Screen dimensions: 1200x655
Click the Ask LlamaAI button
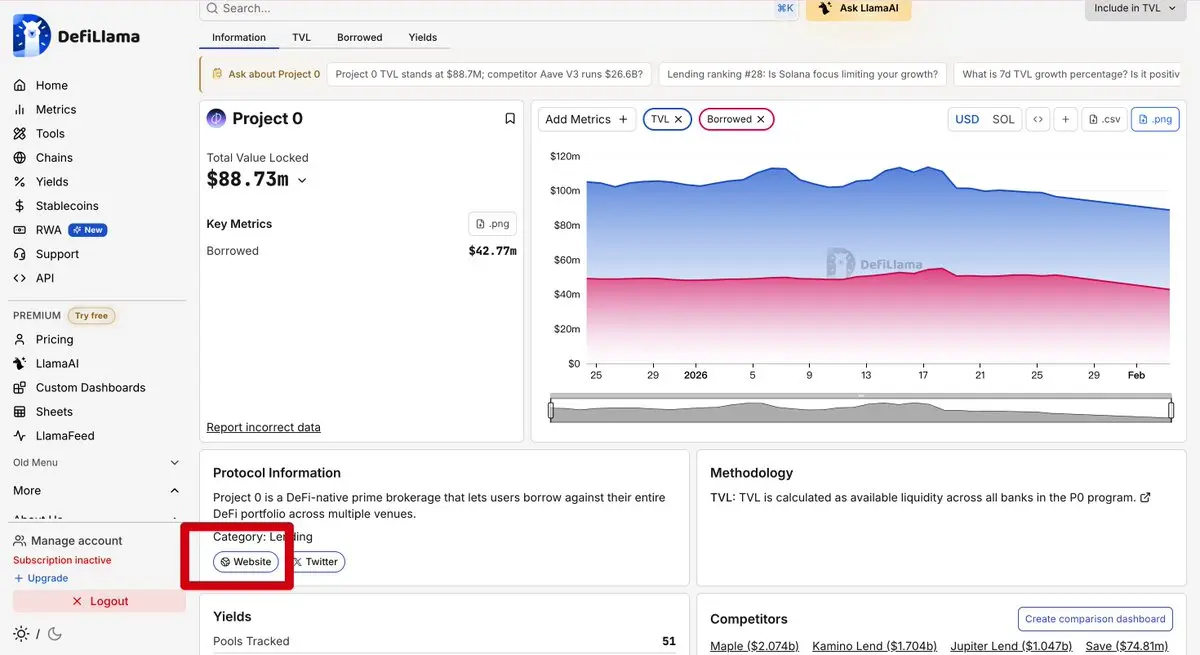pyautogui.click(x=858, y=8)
